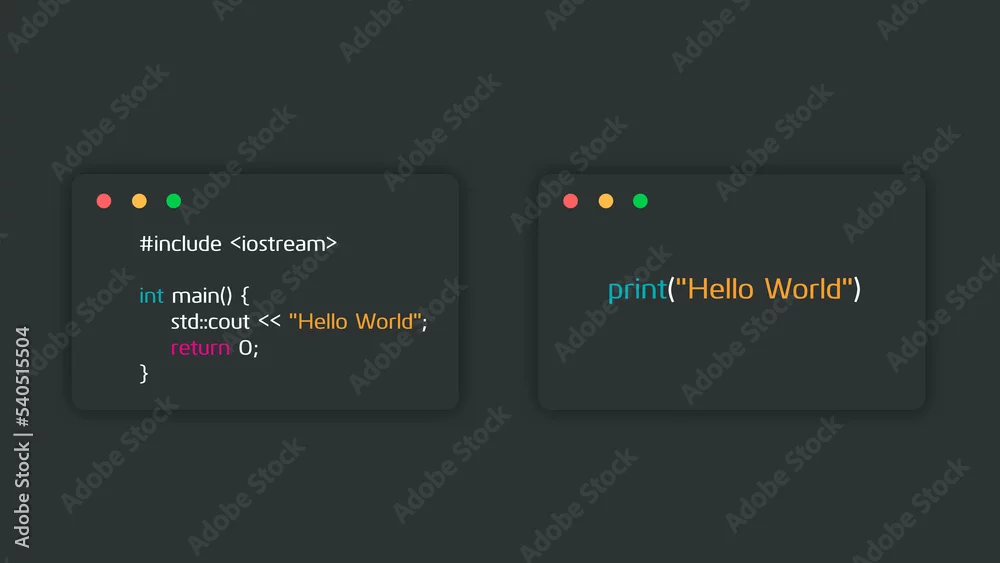The width and height of the screenshot is (1000, 563).
Task: Minimize the Python window using yellow dot
Action: tap(606, 201)
